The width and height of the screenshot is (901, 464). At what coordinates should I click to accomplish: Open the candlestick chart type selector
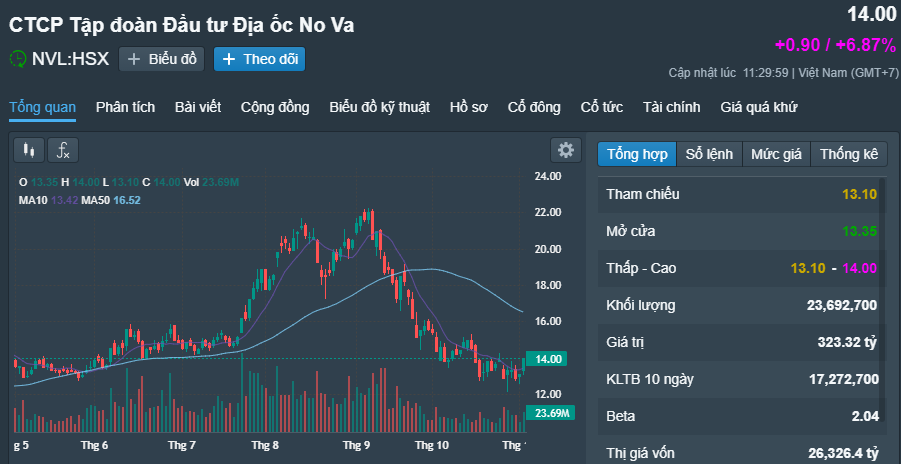point(29,151)
